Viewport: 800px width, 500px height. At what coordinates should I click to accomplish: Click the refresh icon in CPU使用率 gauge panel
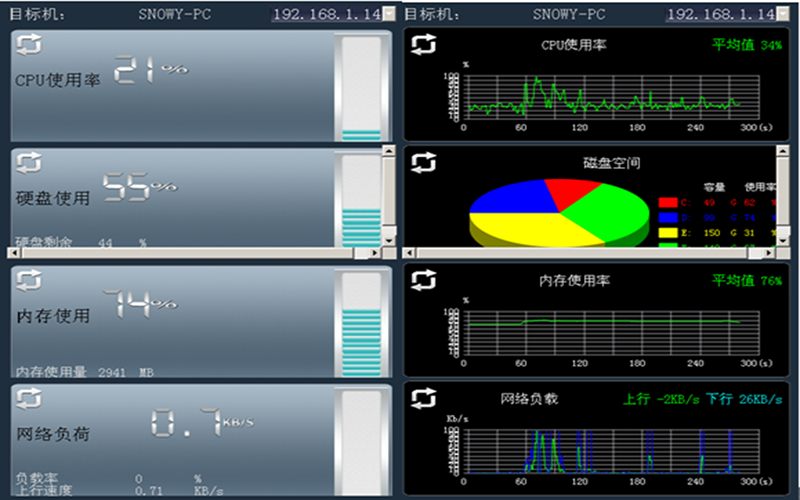29,47
